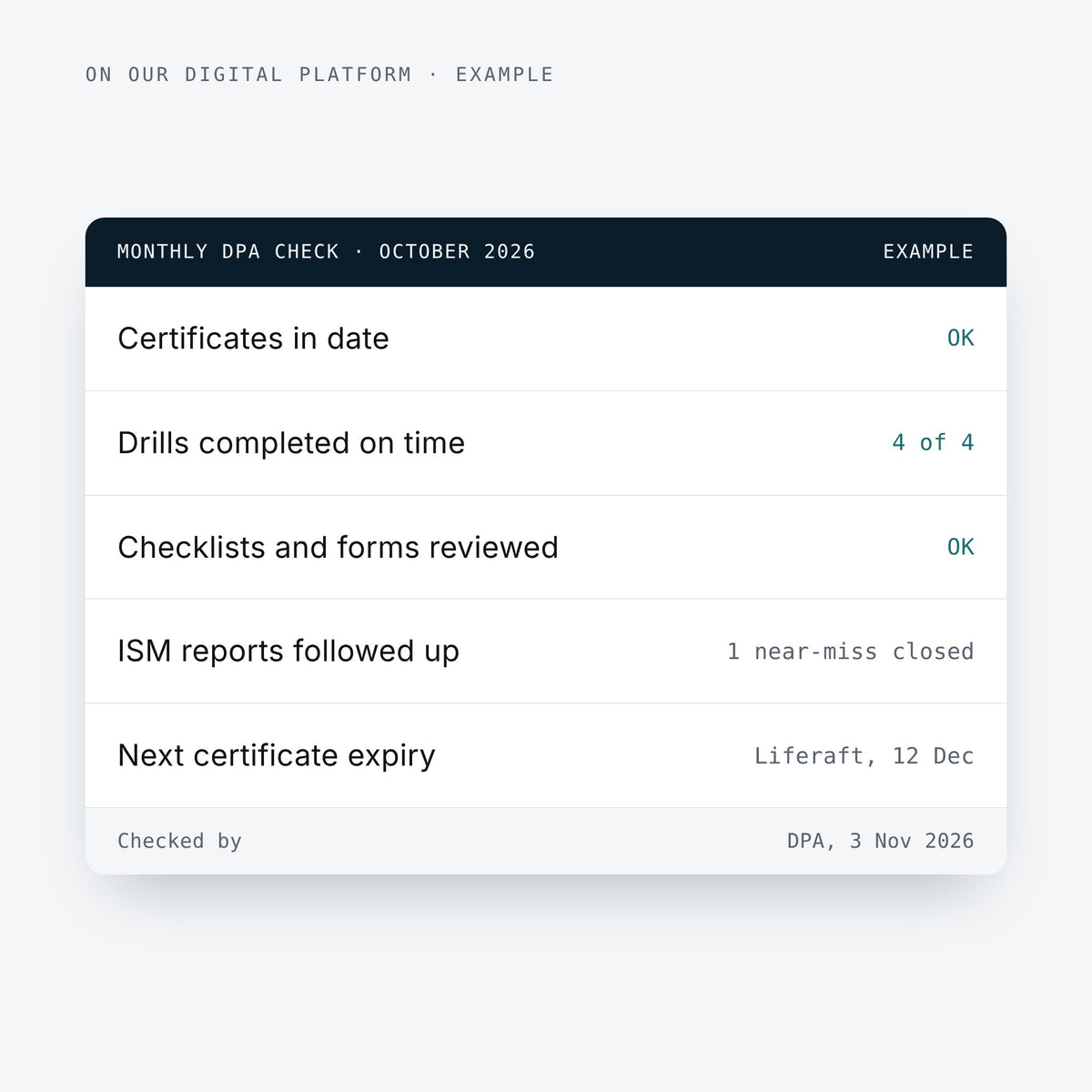The width and height of the screenshot is (1092, 1092).
Task: Click the Monthly DPA Check October 2026 header
Action: pyautogui.click(x=326, y=252)
